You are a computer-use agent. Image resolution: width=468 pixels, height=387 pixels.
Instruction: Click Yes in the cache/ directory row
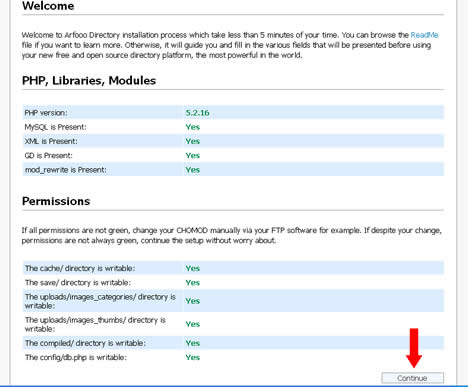pyautogui.click(x=193, y=268)
